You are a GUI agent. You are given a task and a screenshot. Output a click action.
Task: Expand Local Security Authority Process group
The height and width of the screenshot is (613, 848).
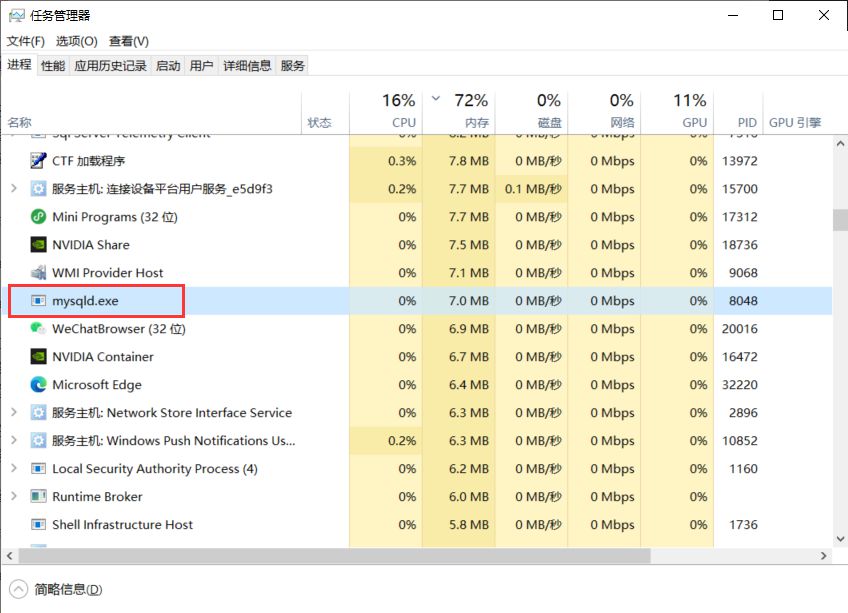point(13,469)
